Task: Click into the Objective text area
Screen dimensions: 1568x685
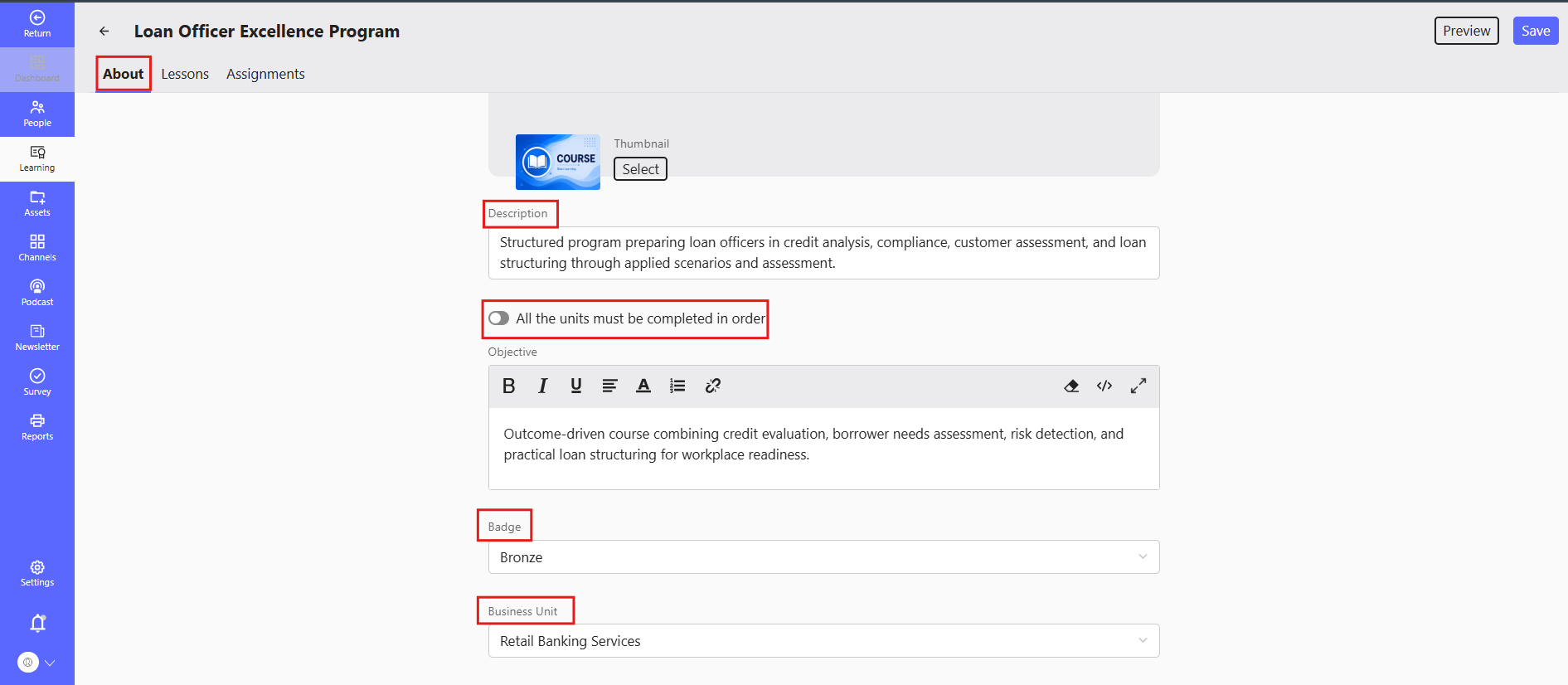Action: pyautogui.click(x=823, y=448)
